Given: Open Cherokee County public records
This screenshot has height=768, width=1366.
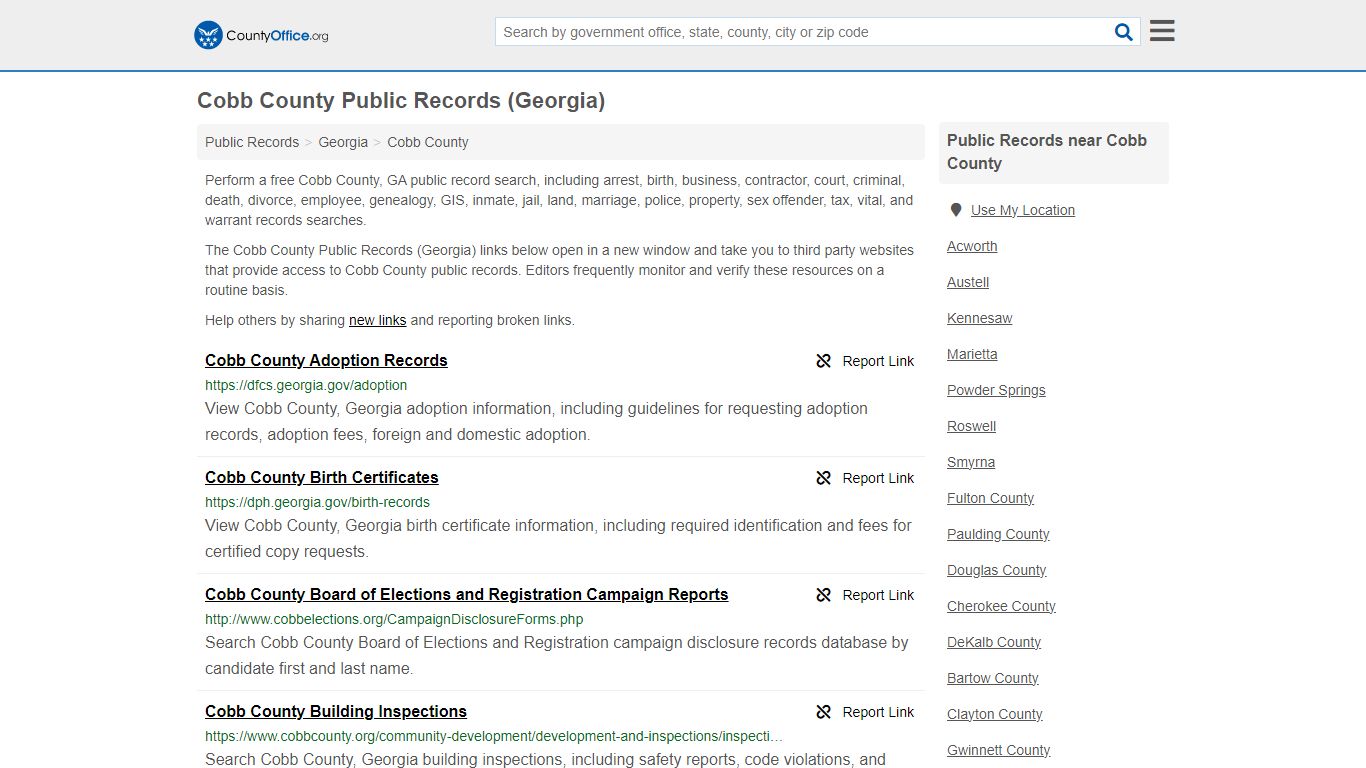Looking at the screenshot, I should [1001, 606].
